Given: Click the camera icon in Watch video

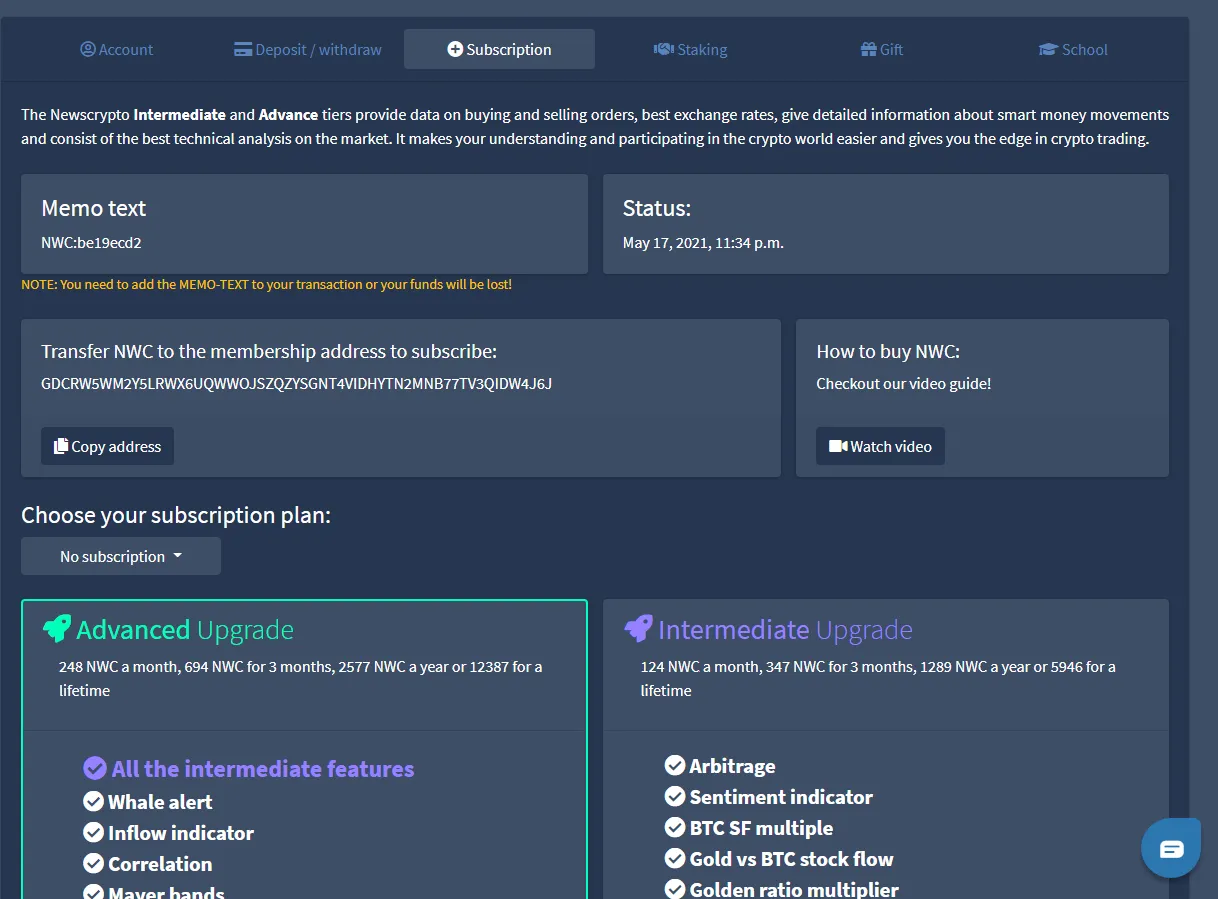Looking at the screenshot, I should 838,446.
